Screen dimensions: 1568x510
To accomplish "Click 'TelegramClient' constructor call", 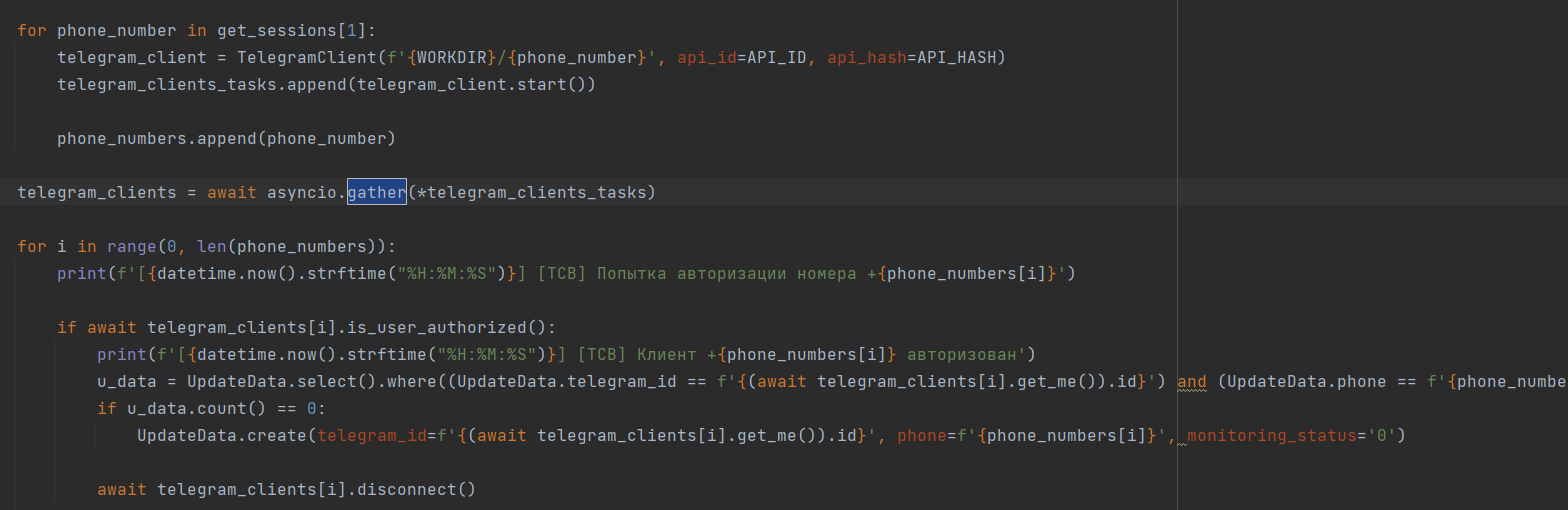I will [x=307, y=58].
